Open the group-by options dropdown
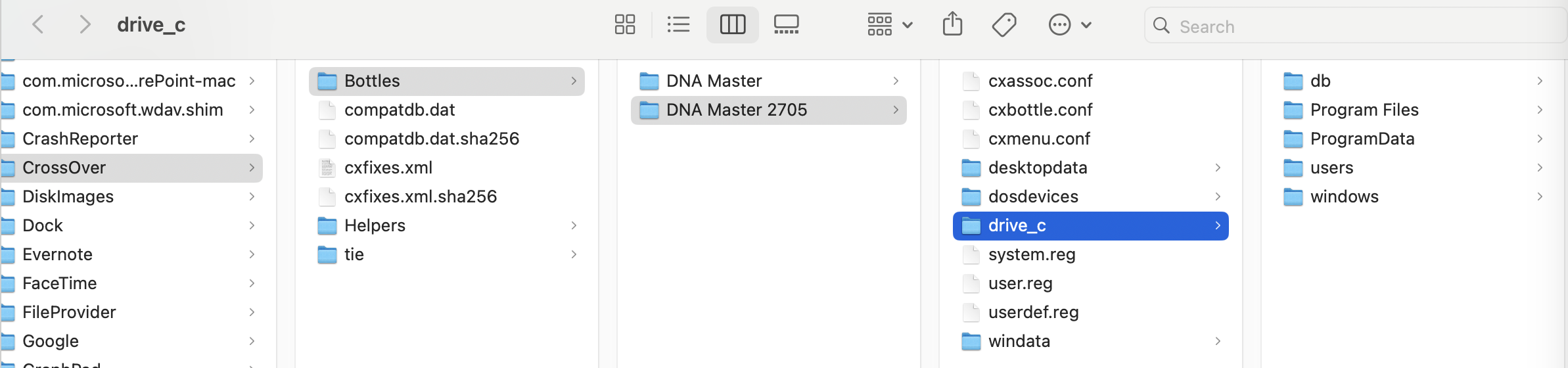Image resolution: width=1568 pixels, height=368 pixels. (890, 25)
